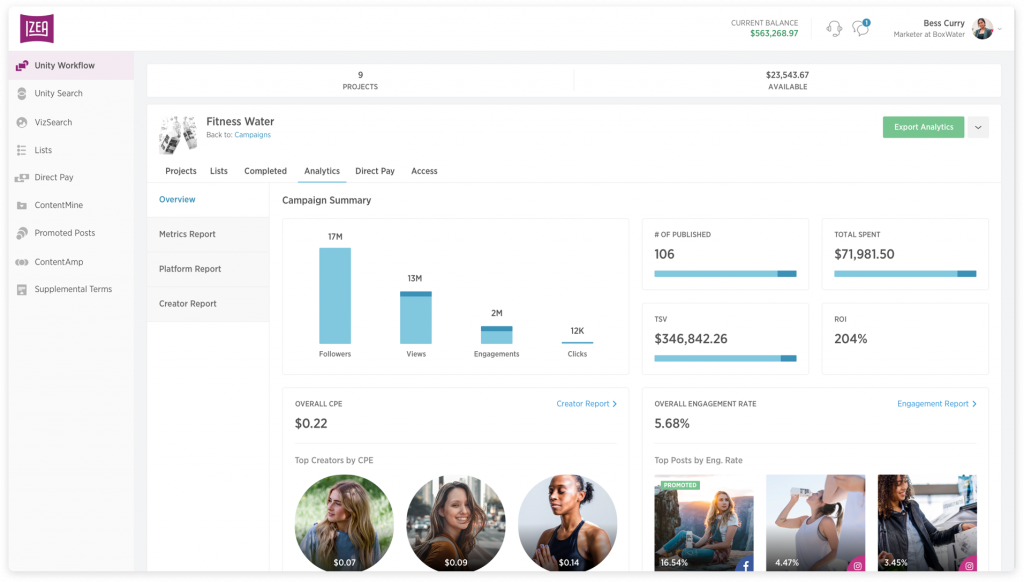Select Platform Report in the analytics menu
The height and width of the screenshot is (582, 1024).
click(190, 269)
